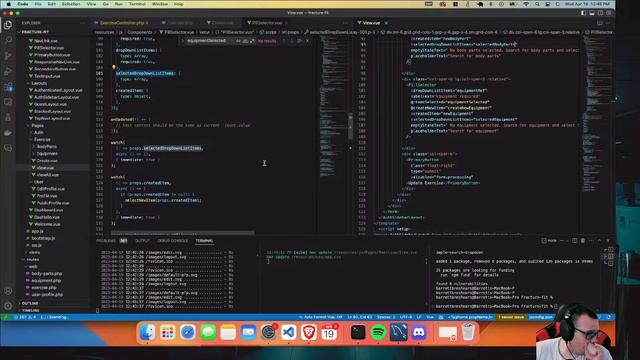Go to next match in find widget
The width and height of the screenshot is (640, 360).
click(x=292, y=41)
